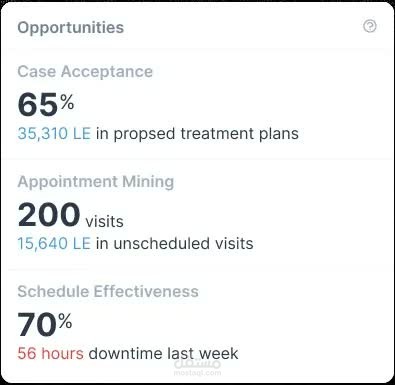Click the percent sign beside 65
This screenshot has width=395, height=385.
67,102
